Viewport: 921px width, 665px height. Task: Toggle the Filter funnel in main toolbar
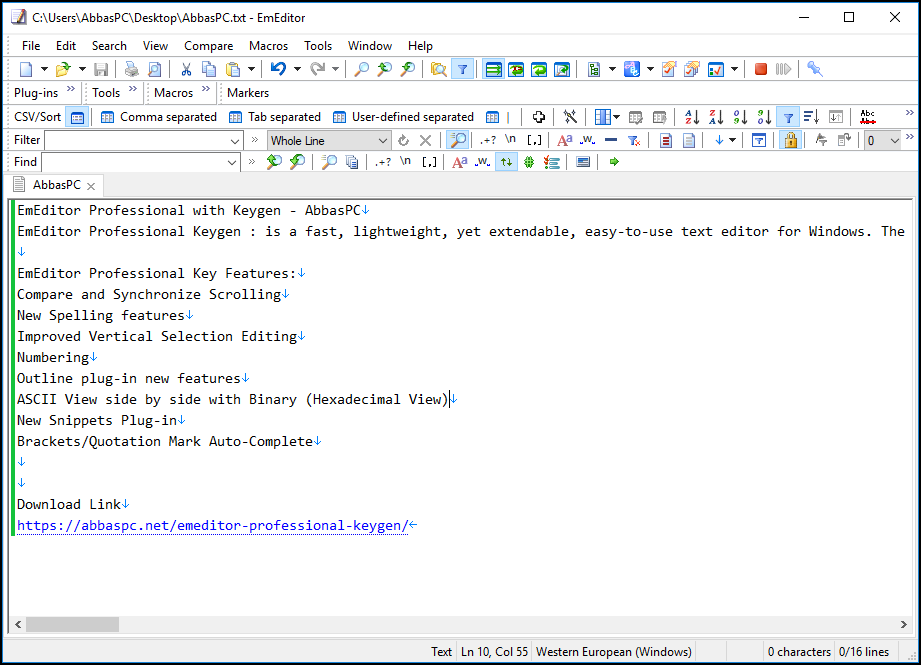point(463,69)
